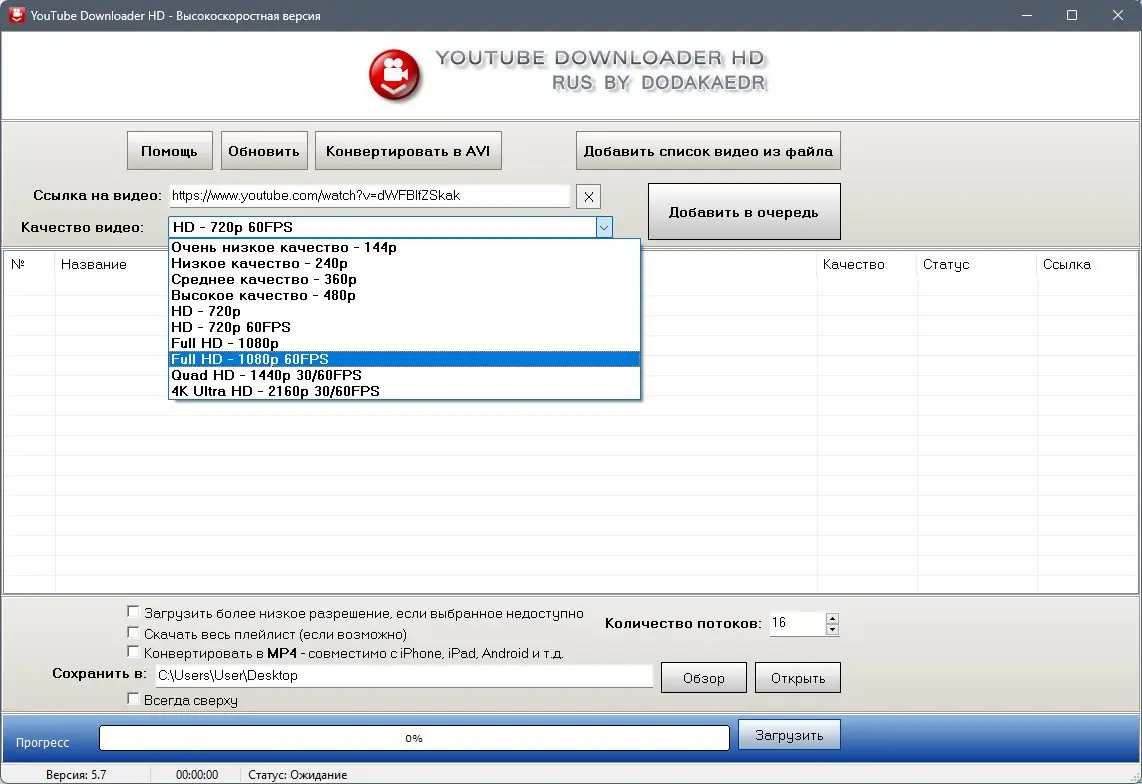Click the thread count field showing 16
The height and width of the screenshot is (784, 1142).
[x=798, y=623]
